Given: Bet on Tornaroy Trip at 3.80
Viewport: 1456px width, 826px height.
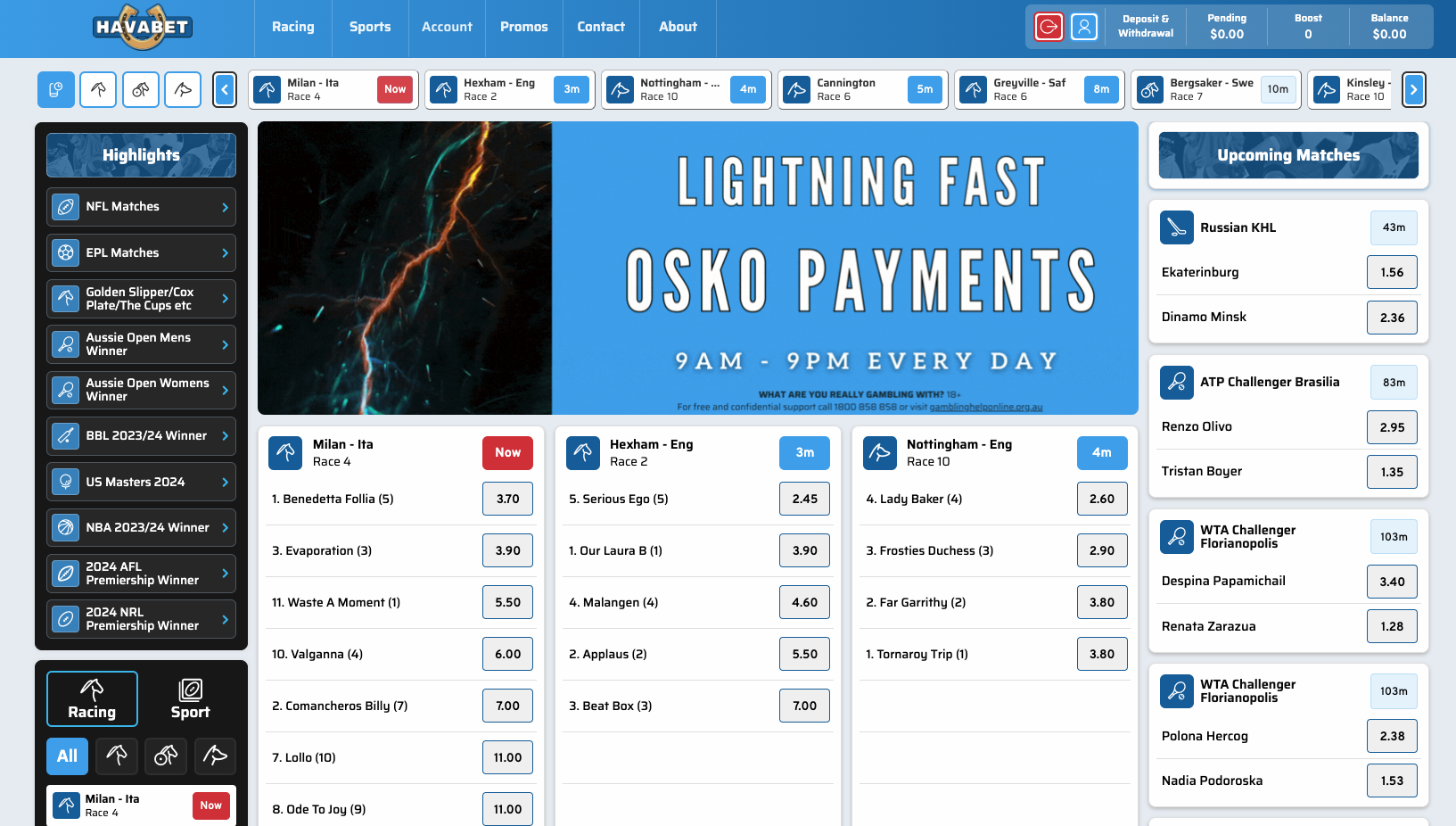Looking at the screenshot, I should [x=1102, y=655].
